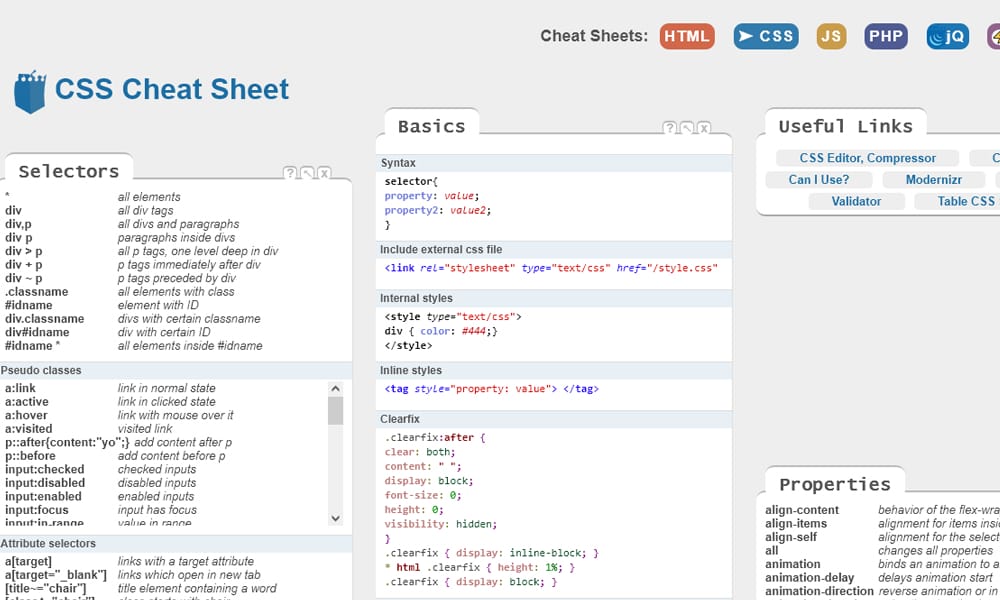Click the 'visibility: hidden;' code line

(x=441, y=524)
